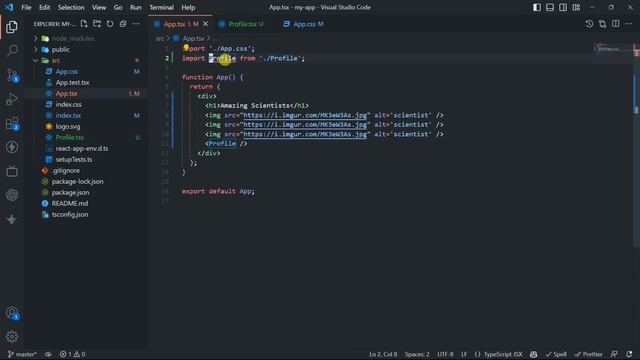
Task: Open tsconfig.json in the file tree
Action: [x=70, y=214]
